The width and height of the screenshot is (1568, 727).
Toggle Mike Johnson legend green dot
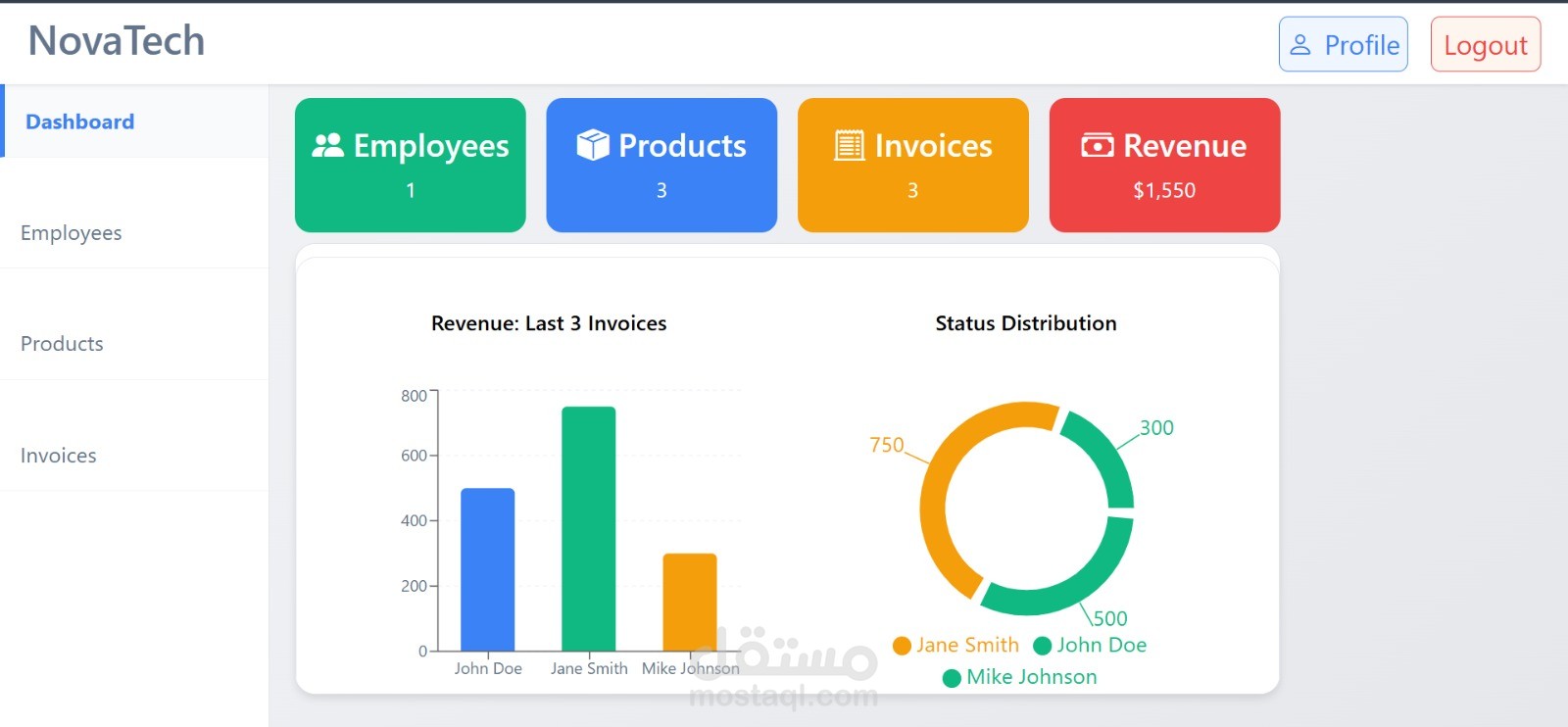952,678
